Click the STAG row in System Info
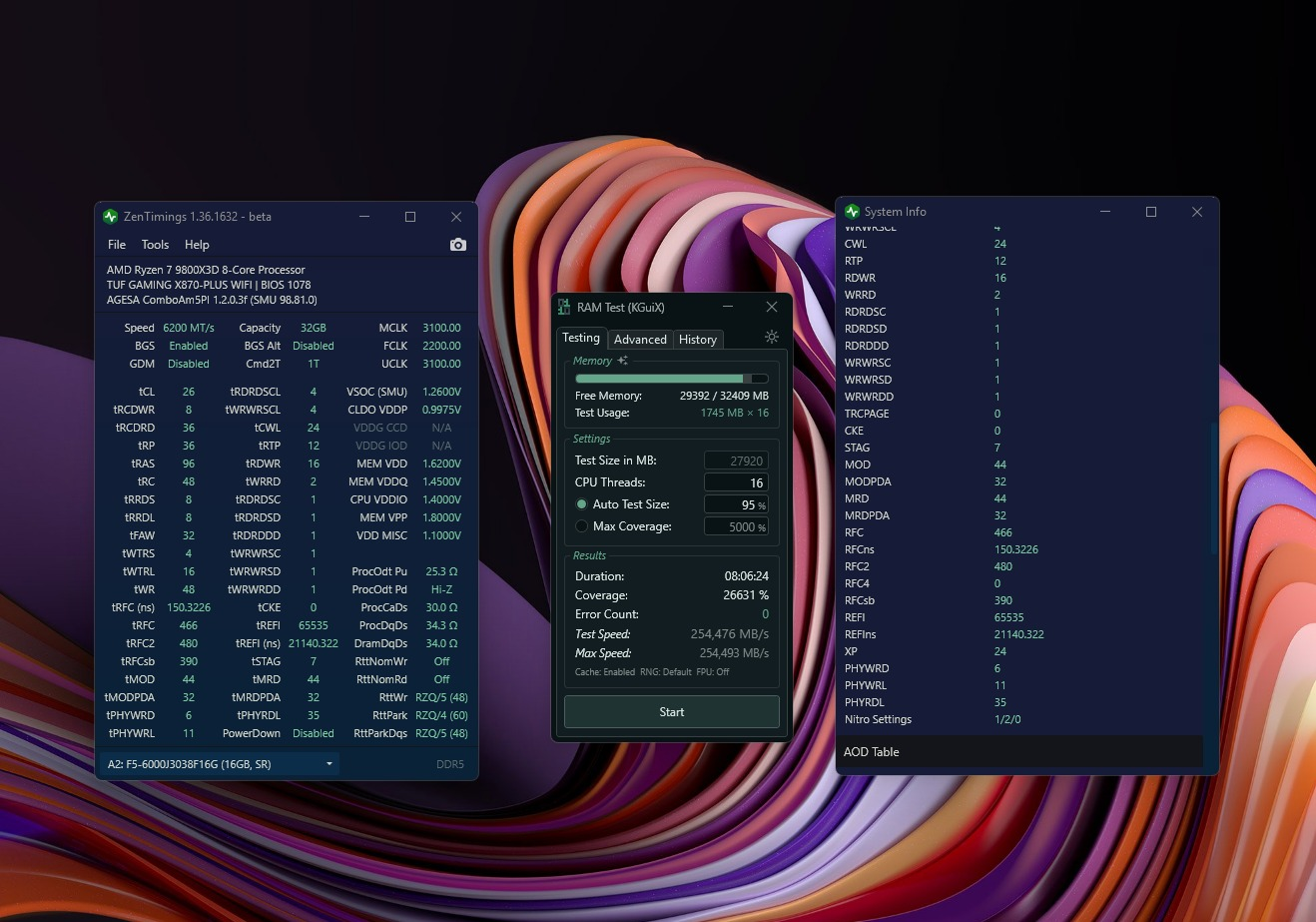The image size is (1316, 922). 1019,448
